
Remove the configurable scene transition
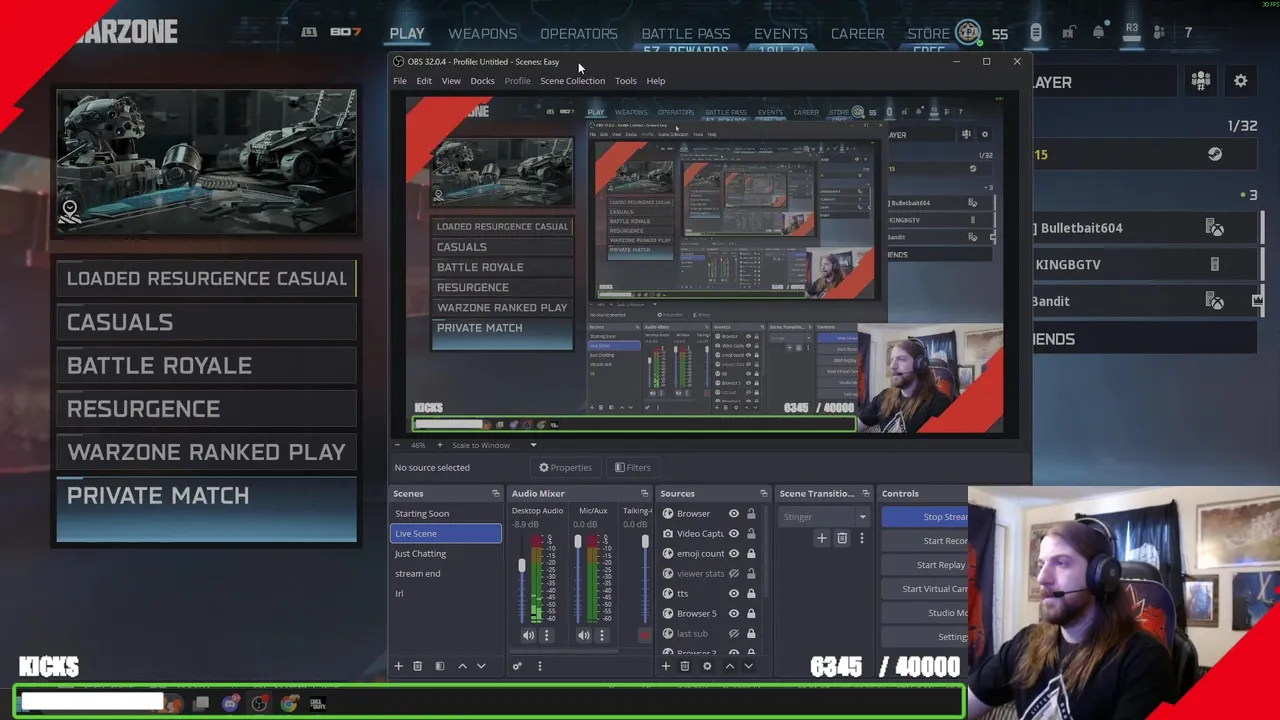tap(842, 538)
